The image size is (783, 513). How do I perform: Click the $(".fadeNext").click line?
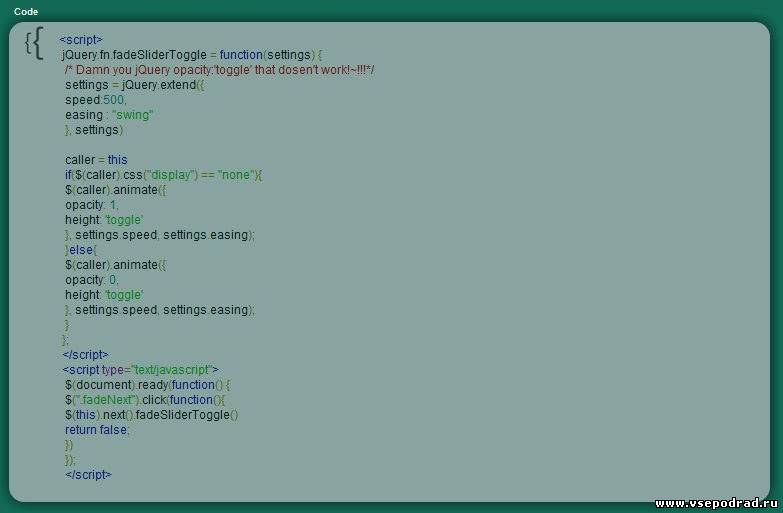(145, 400)
